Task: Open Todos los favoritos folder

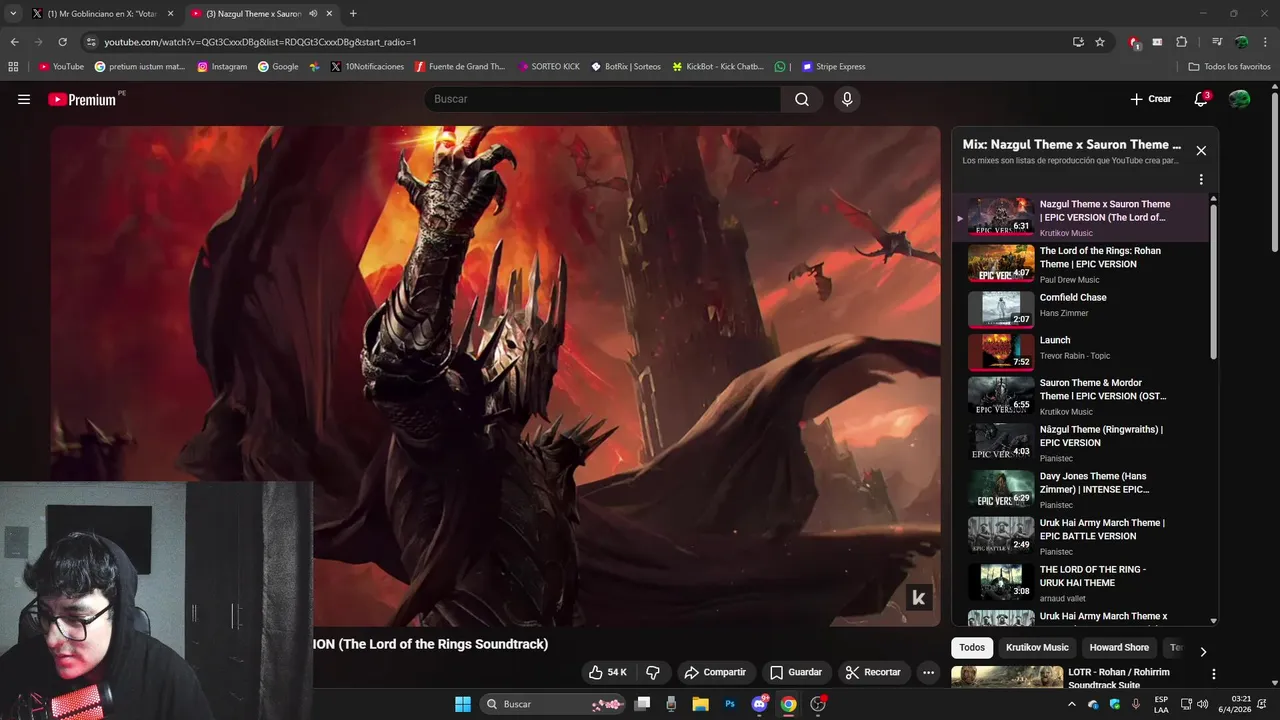Action: (x=1229, y=66)
